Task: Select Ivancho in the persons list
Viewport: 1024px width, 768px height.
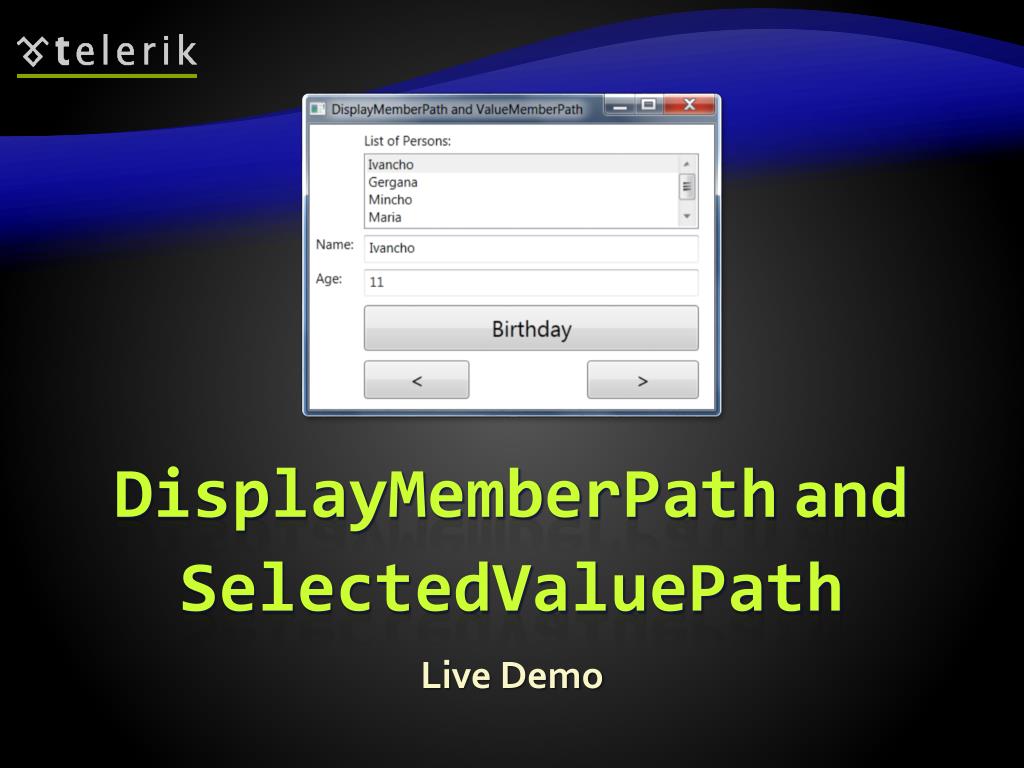Action: click(521, 165)
